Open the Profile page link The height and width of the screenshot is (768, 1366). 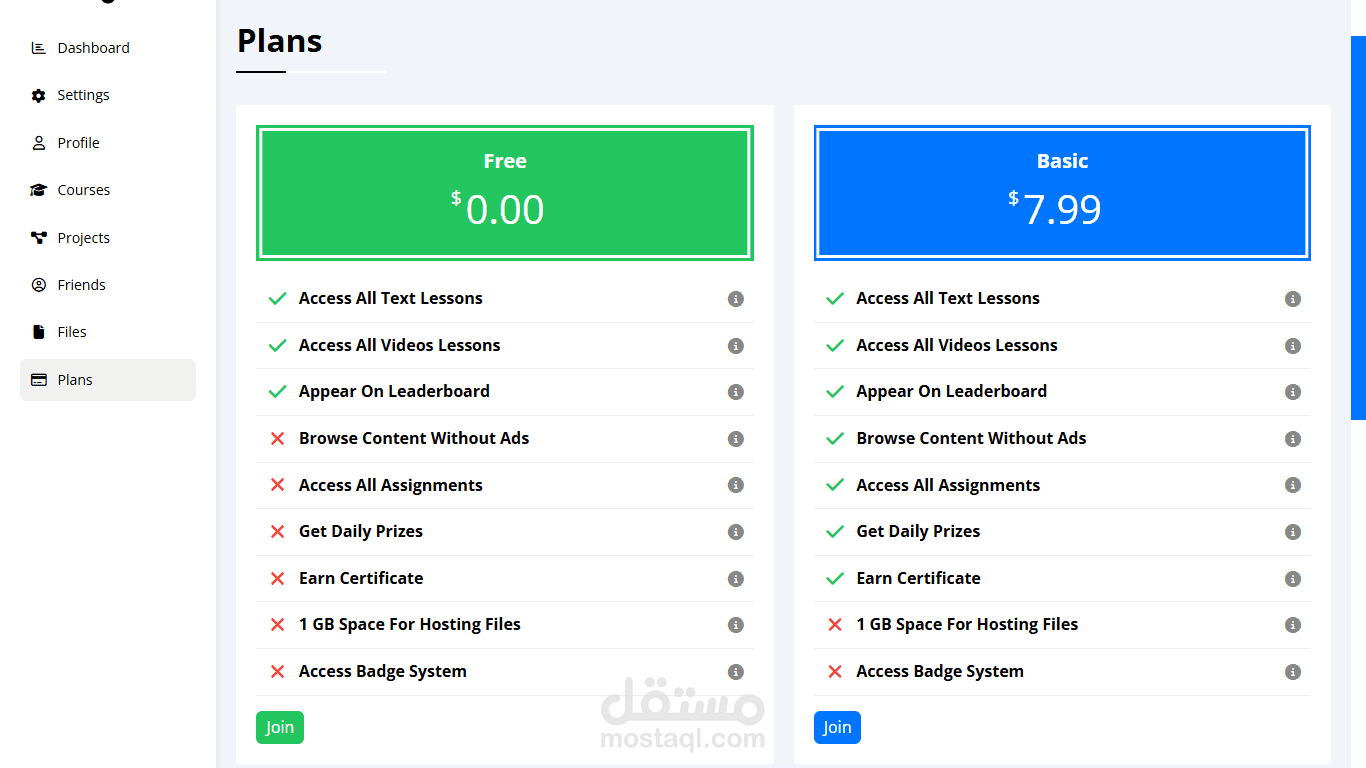click(x=108, y=143)
